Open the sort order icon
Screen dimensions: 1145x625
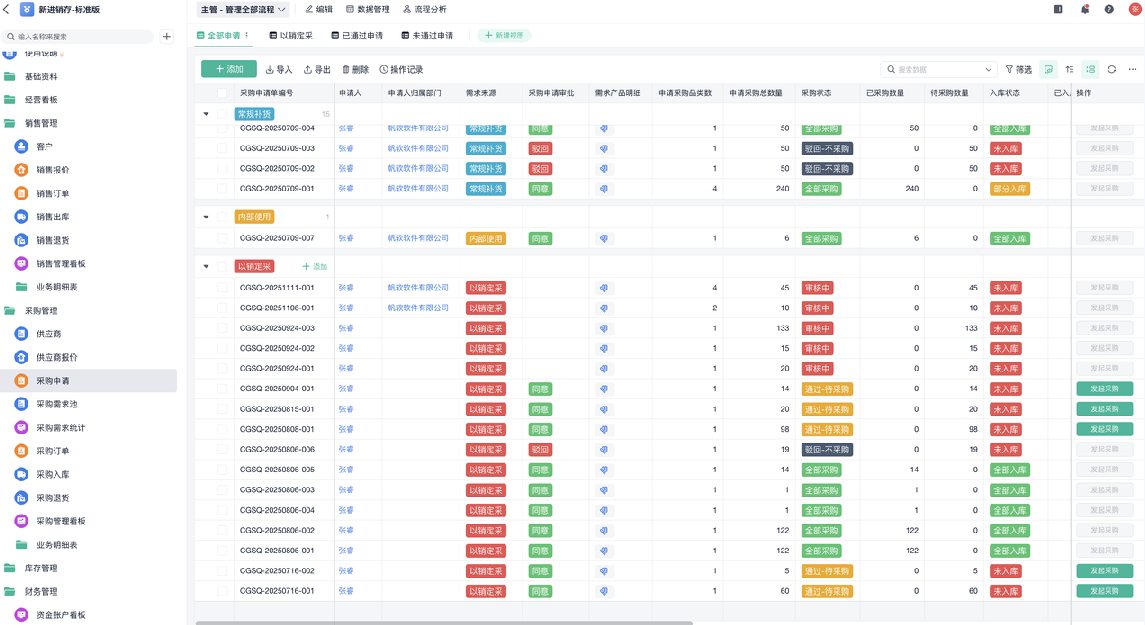pos(1069,70)
